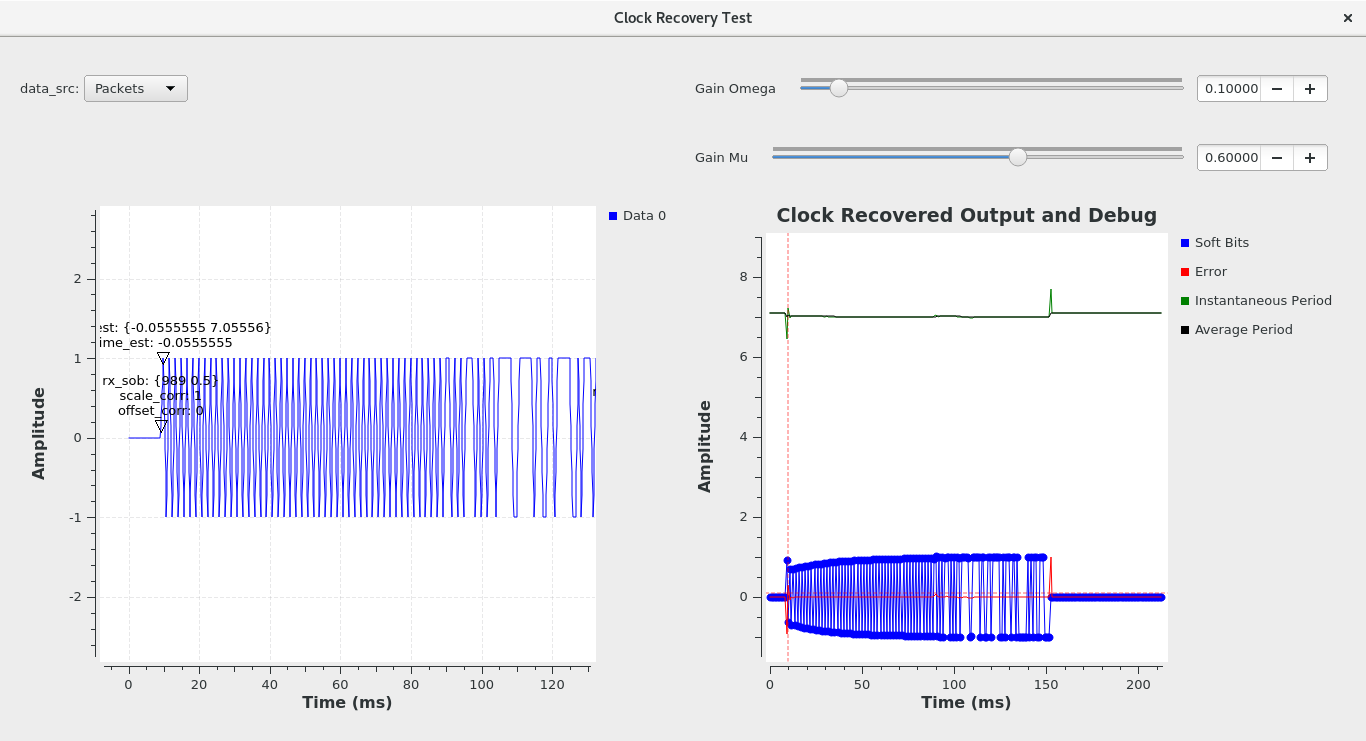
Task: Click the time_est tag marker triangle
Action: (163, 358)
